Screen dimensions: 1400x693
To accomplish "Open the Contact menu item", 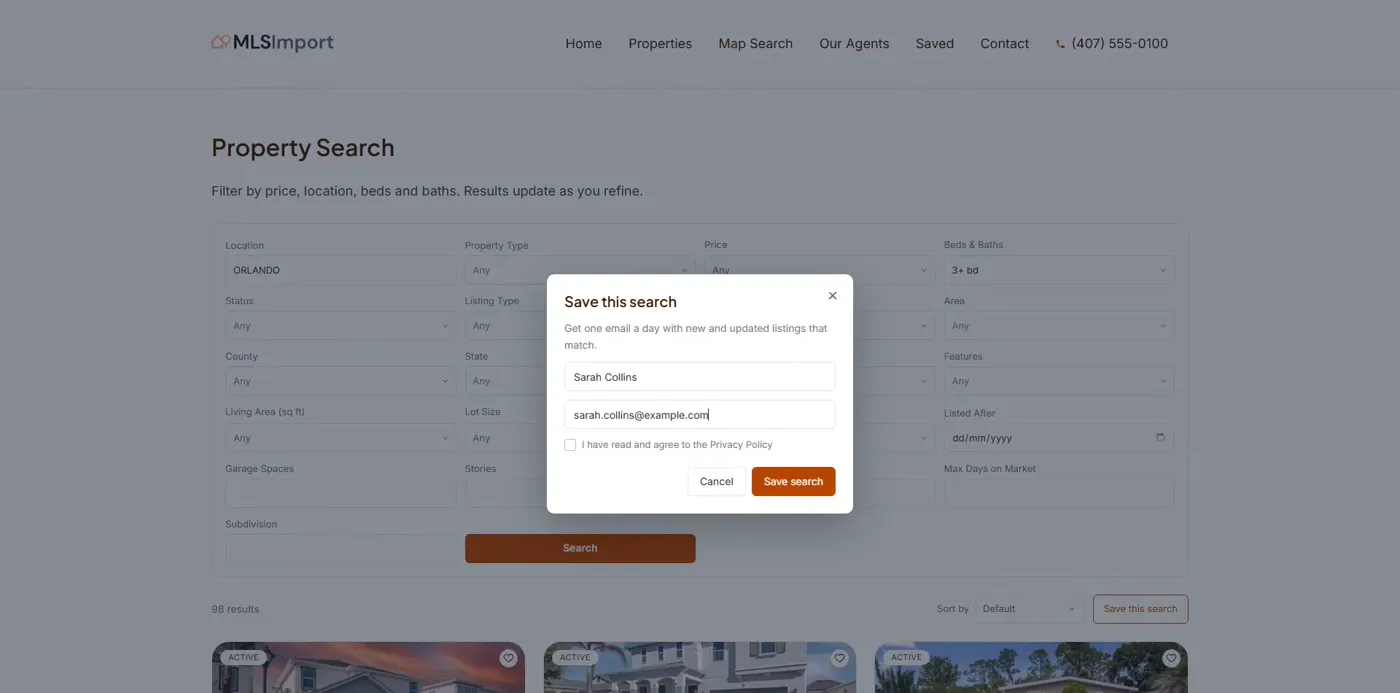I will click(x=1004, y=44).
